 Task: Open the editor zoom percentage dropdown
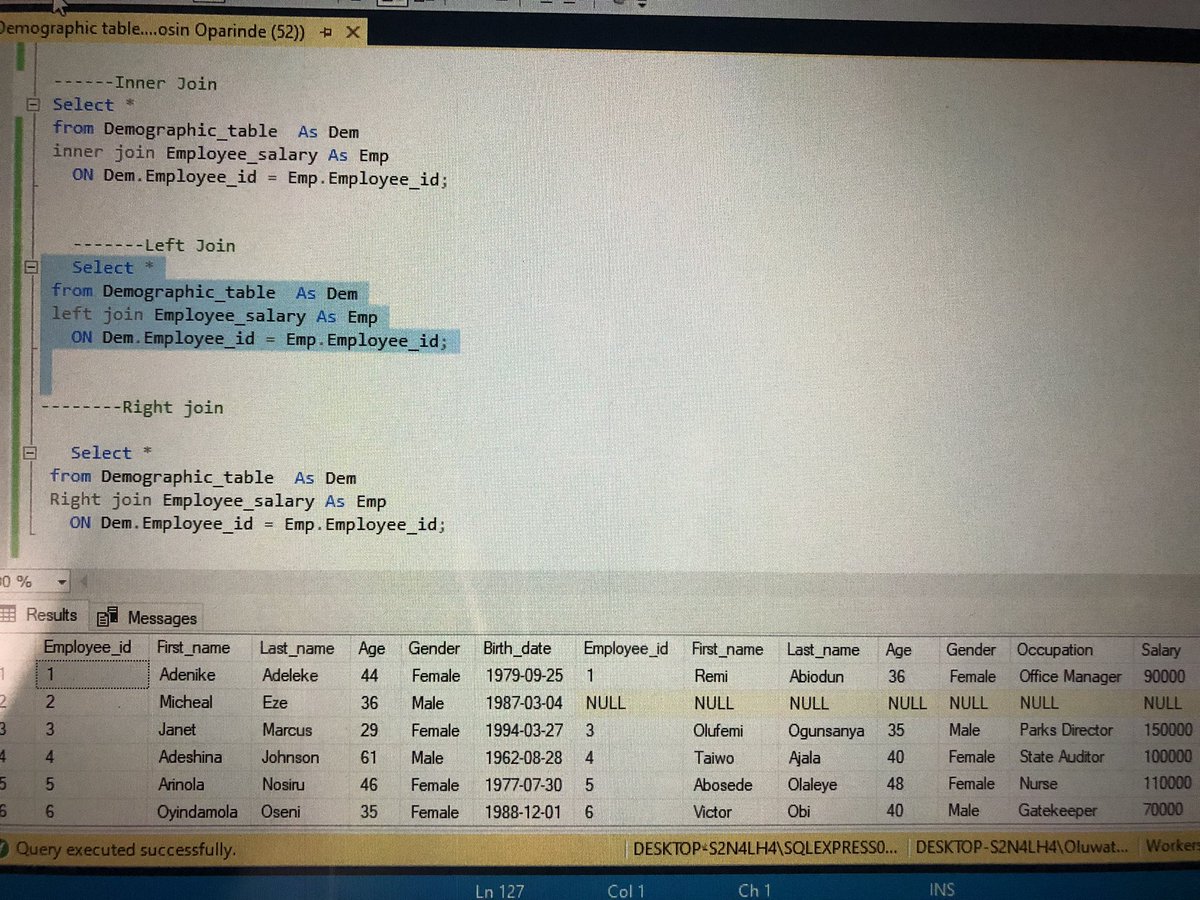click(x=62, y=581)
